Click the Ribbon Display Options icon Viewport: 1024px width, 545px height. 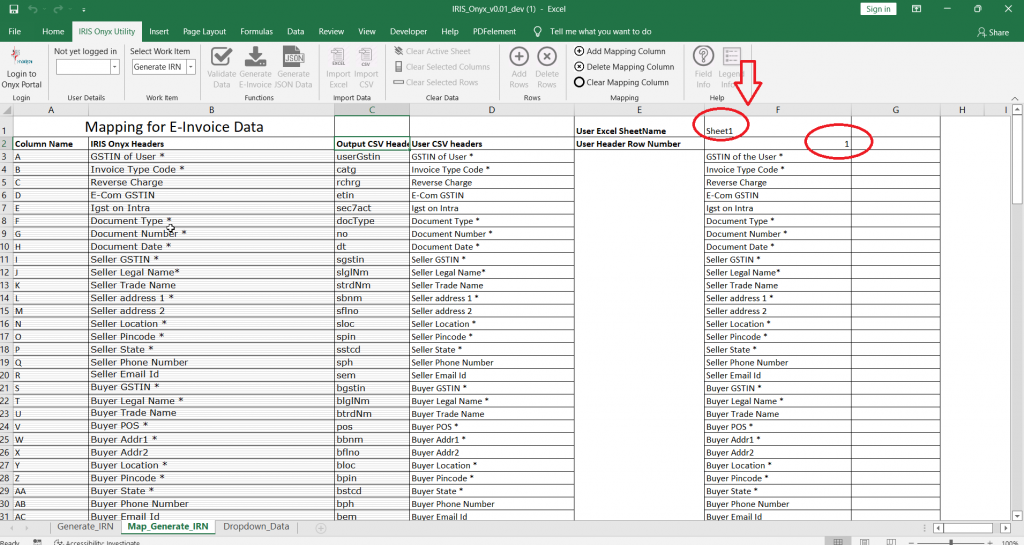(916, 9)
